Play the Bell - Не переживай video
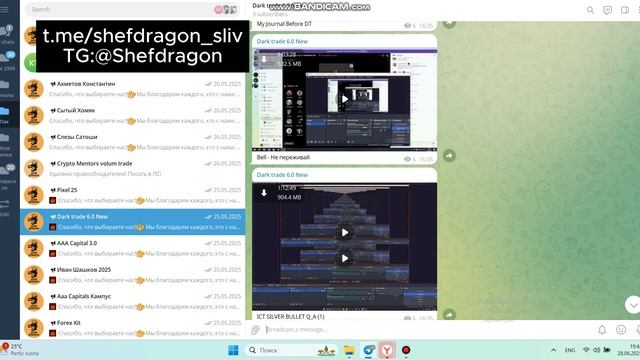640x360 pixels. (344, 99)
